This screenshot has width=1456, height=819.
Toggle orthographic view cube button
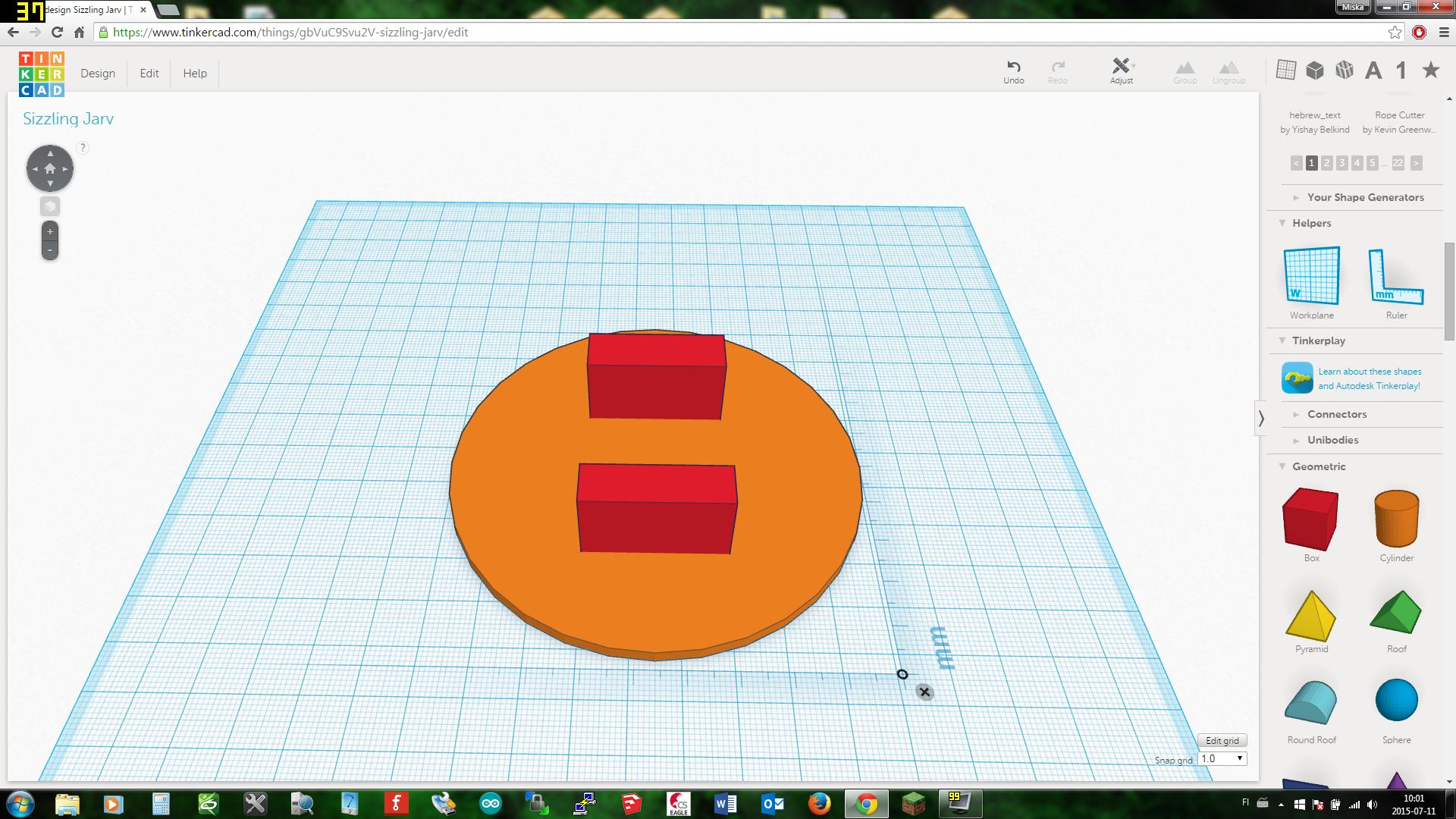click(50, 206)
